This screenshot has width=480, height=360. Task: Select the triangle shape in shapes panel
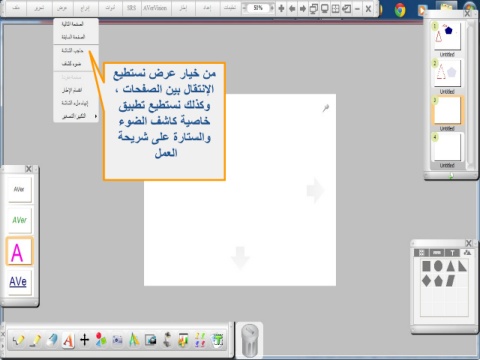[x=450, y=266]
